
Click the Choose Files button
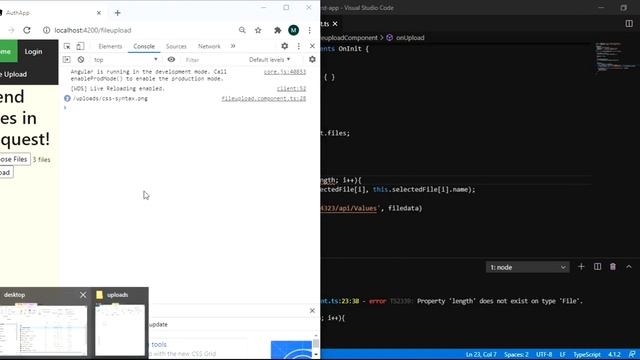click(15, 159)
